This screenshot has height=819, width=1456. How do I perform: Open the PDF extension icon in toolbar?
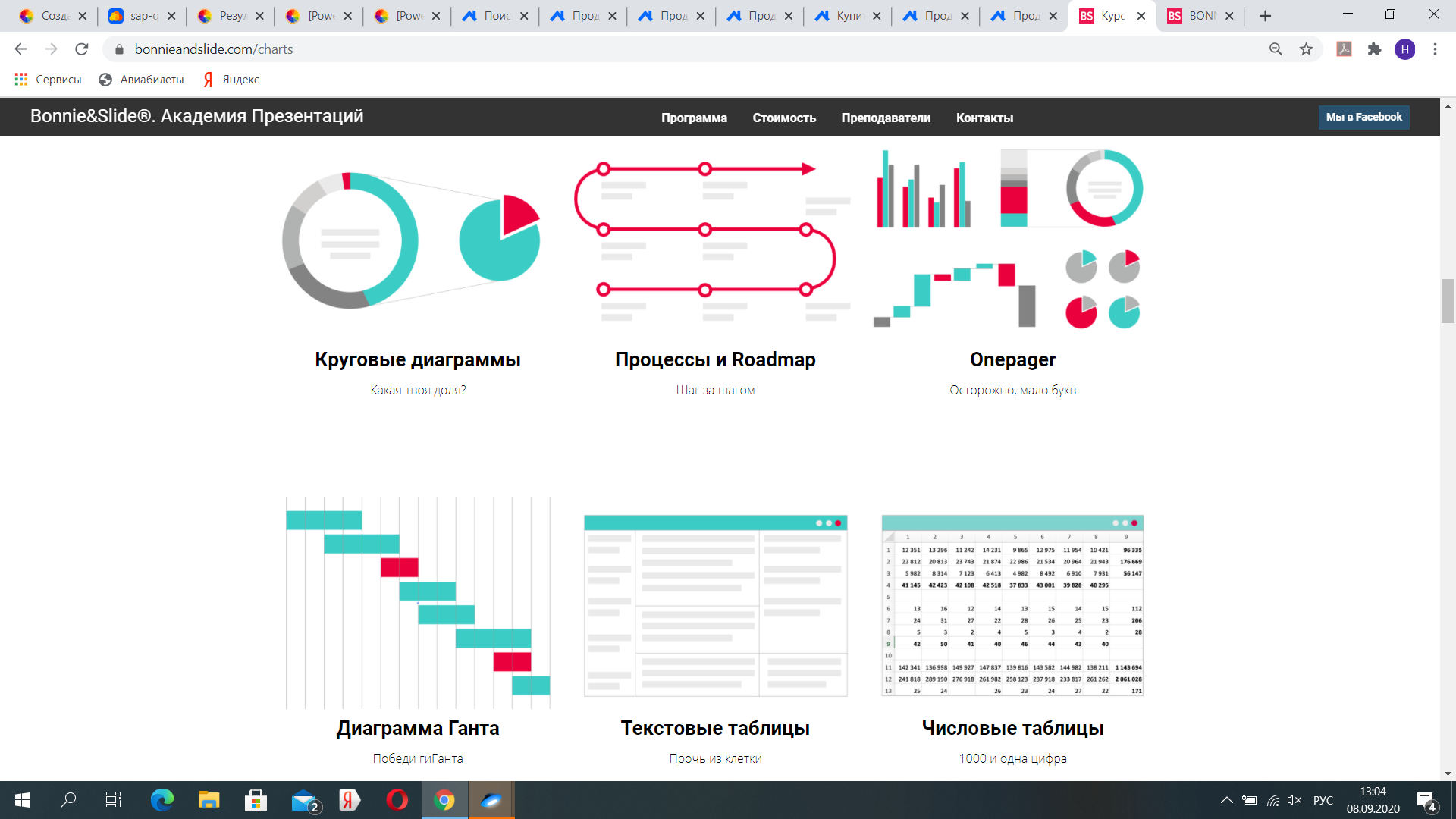[x=1344, y=49]
